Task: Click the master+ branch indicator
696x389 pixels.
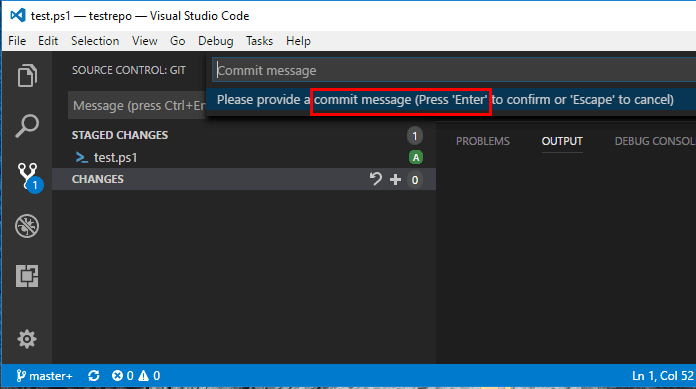Action: tap(44, 376)
